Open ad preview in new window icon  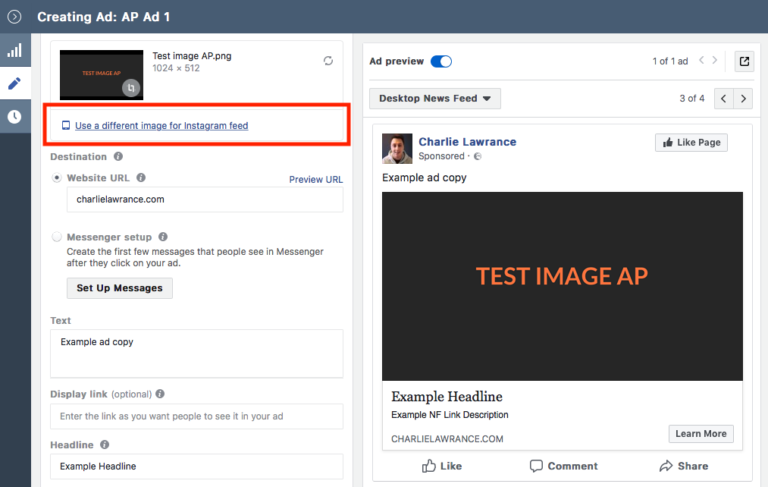pyautogui.click(x=744, y=61)
